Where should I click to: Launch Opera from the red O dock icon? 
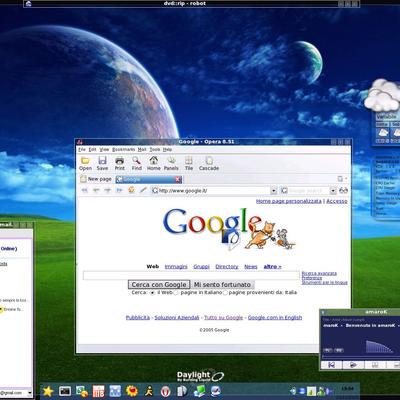coord(166,391)
